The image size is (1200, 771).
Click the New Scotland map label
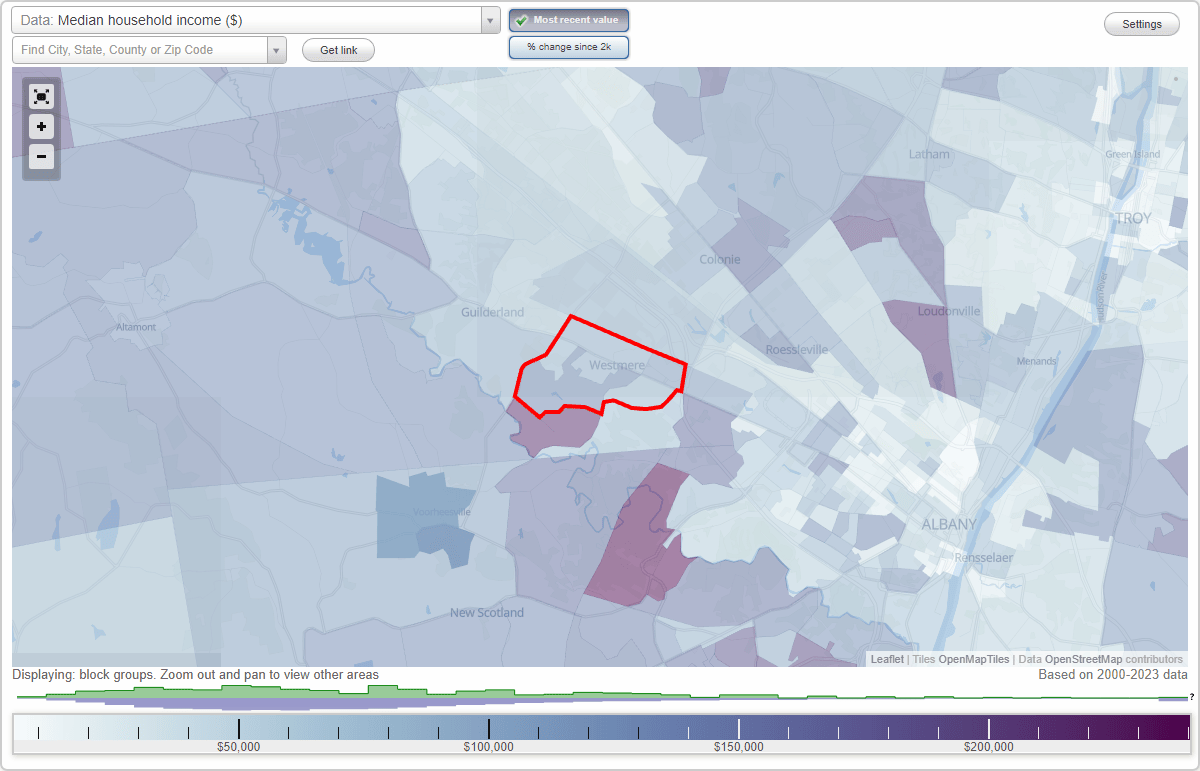tap(487, 612)
